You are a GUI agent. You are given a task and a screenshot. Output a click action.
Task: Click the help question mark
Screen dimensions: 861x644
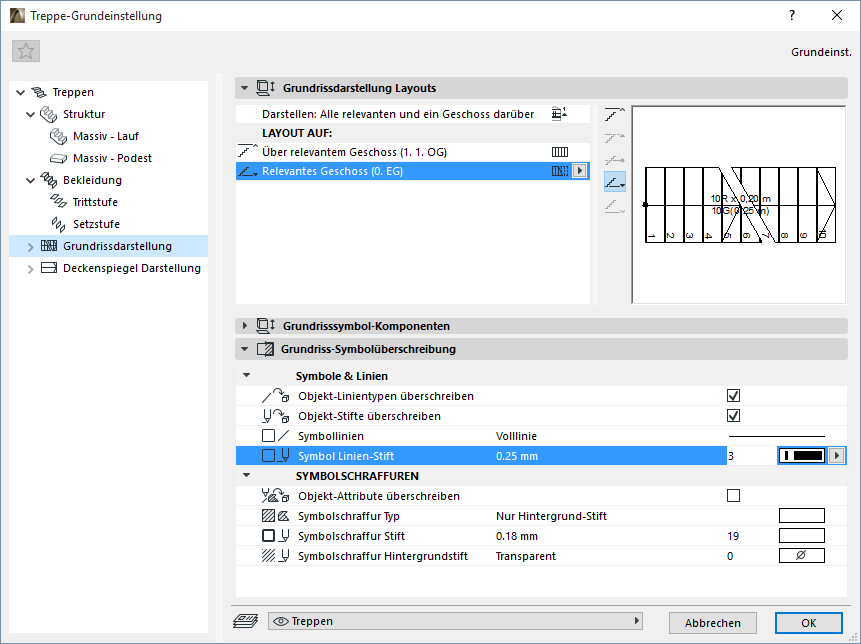pyautogui.click(x=792, y=15)
